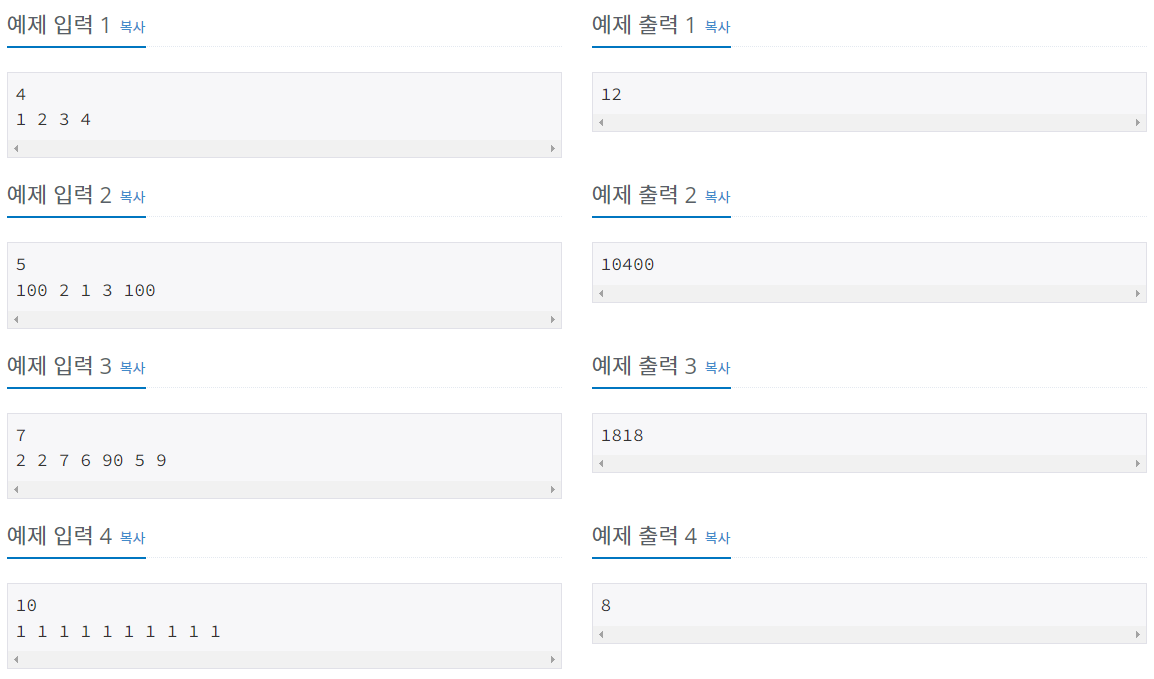
Task: Click right scroll arrow of example input 1
Action: [x=553, y=149]
